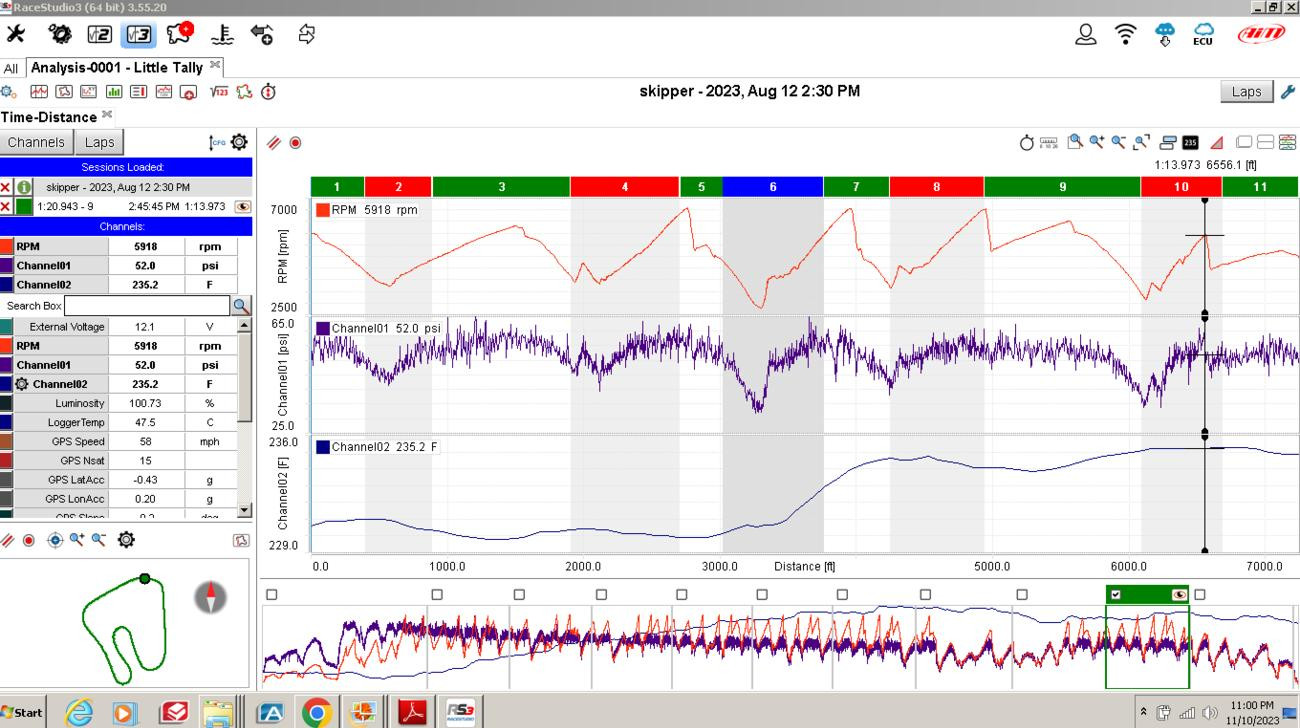Toggle visibility eye for lap 1:20.943

click(x=242, y=207)
